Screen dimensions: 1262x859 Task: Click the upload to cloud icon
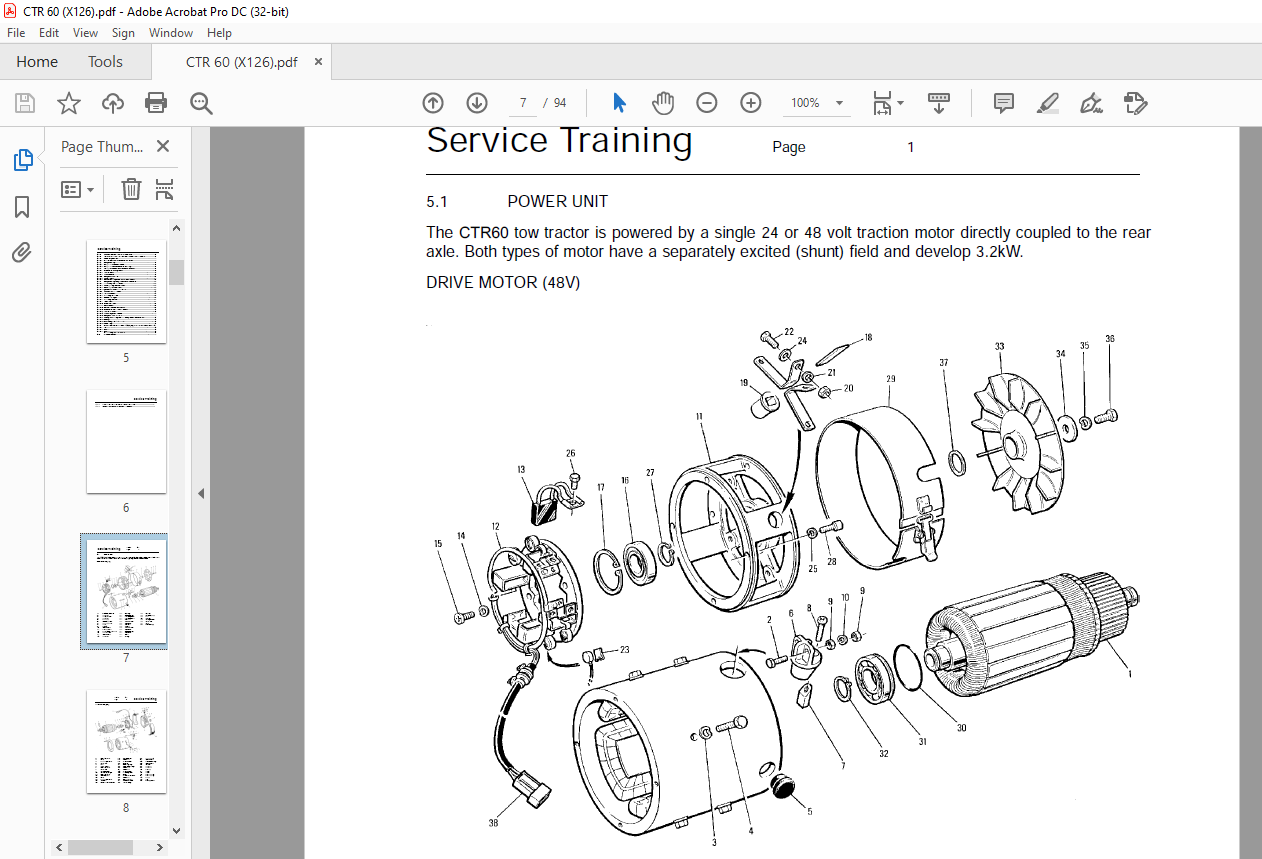(x=113, y=103)
